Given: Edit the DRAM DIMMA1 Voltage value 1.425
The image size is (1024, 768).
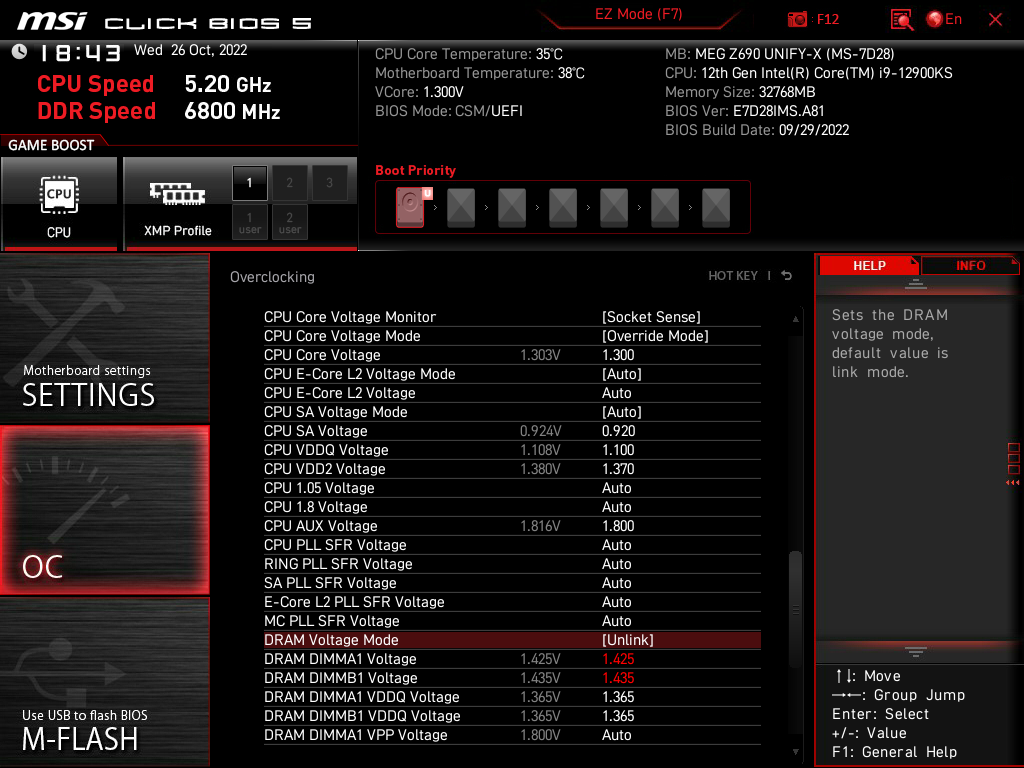Looking at the screenshot, I should point(618,659).
